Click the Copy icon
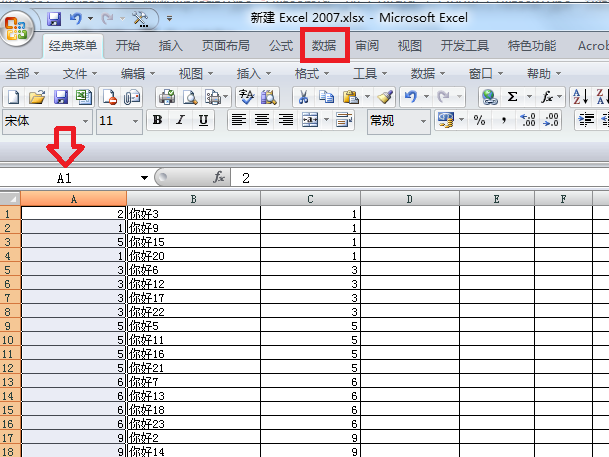This screenshot has height=457, width=609. pyautogui.click(x=327, y=97)
